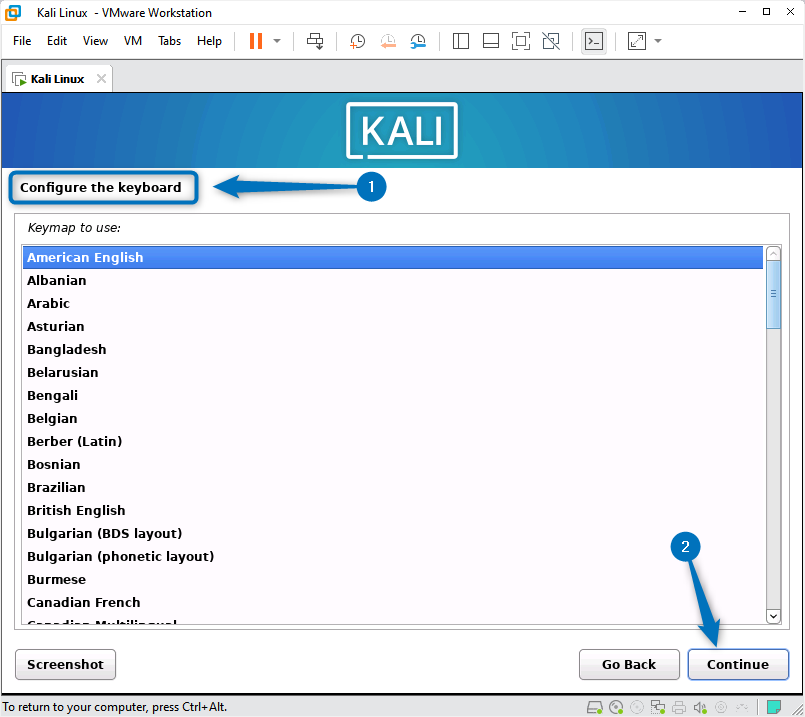The height and width of the screenshot is (717, 805).
Task: Click the hard disk status icon
Action: (x=595, y=706)
